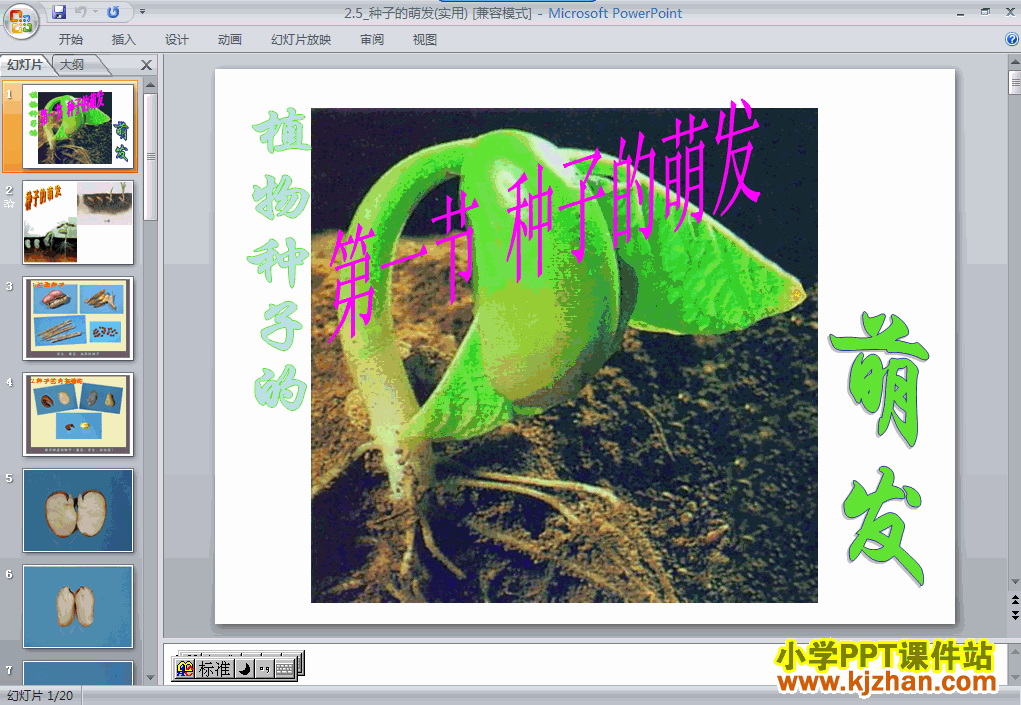
Task: Click animation star icon under slide 2
Action: pos(9,204)
